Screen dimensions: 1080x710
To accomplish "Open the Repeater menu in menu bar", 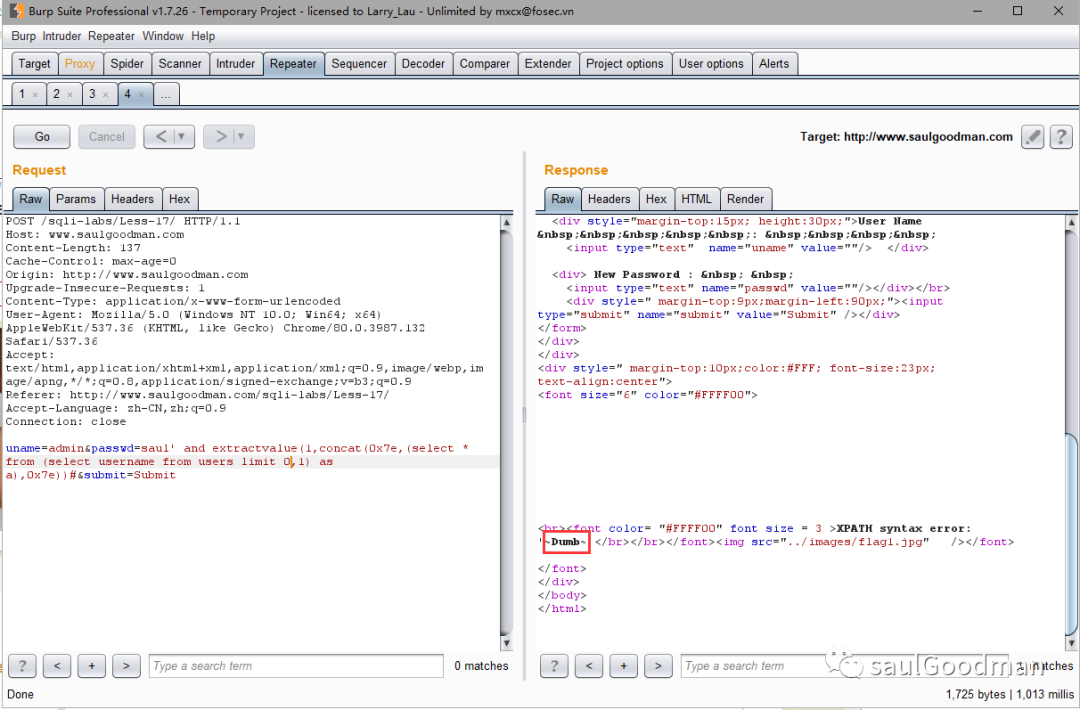I will [112, 36].
